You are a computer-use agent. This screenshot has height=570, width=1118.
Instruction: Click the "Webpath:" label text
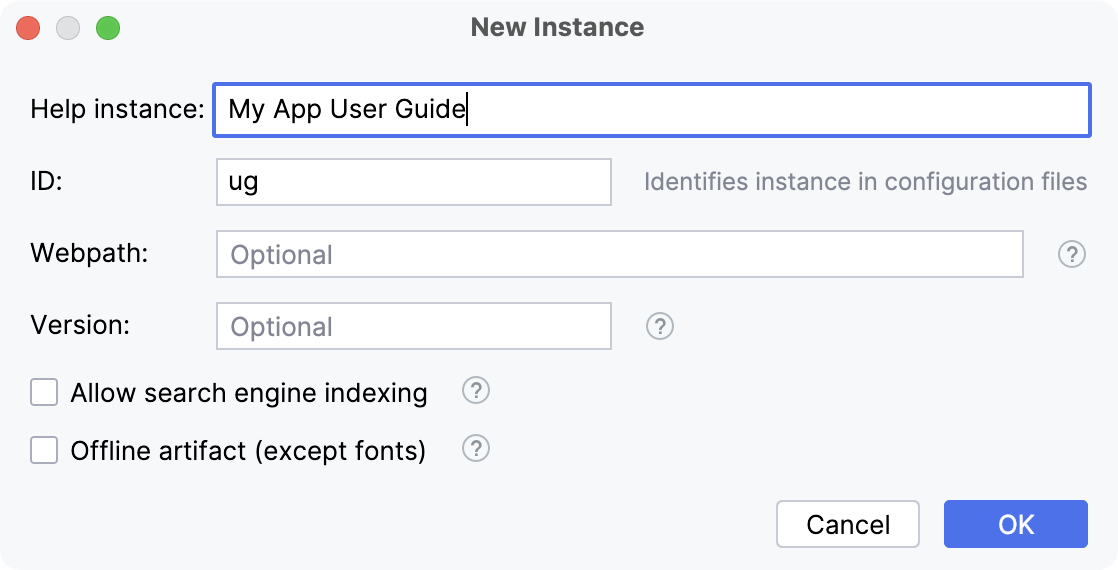click(89, 252)
